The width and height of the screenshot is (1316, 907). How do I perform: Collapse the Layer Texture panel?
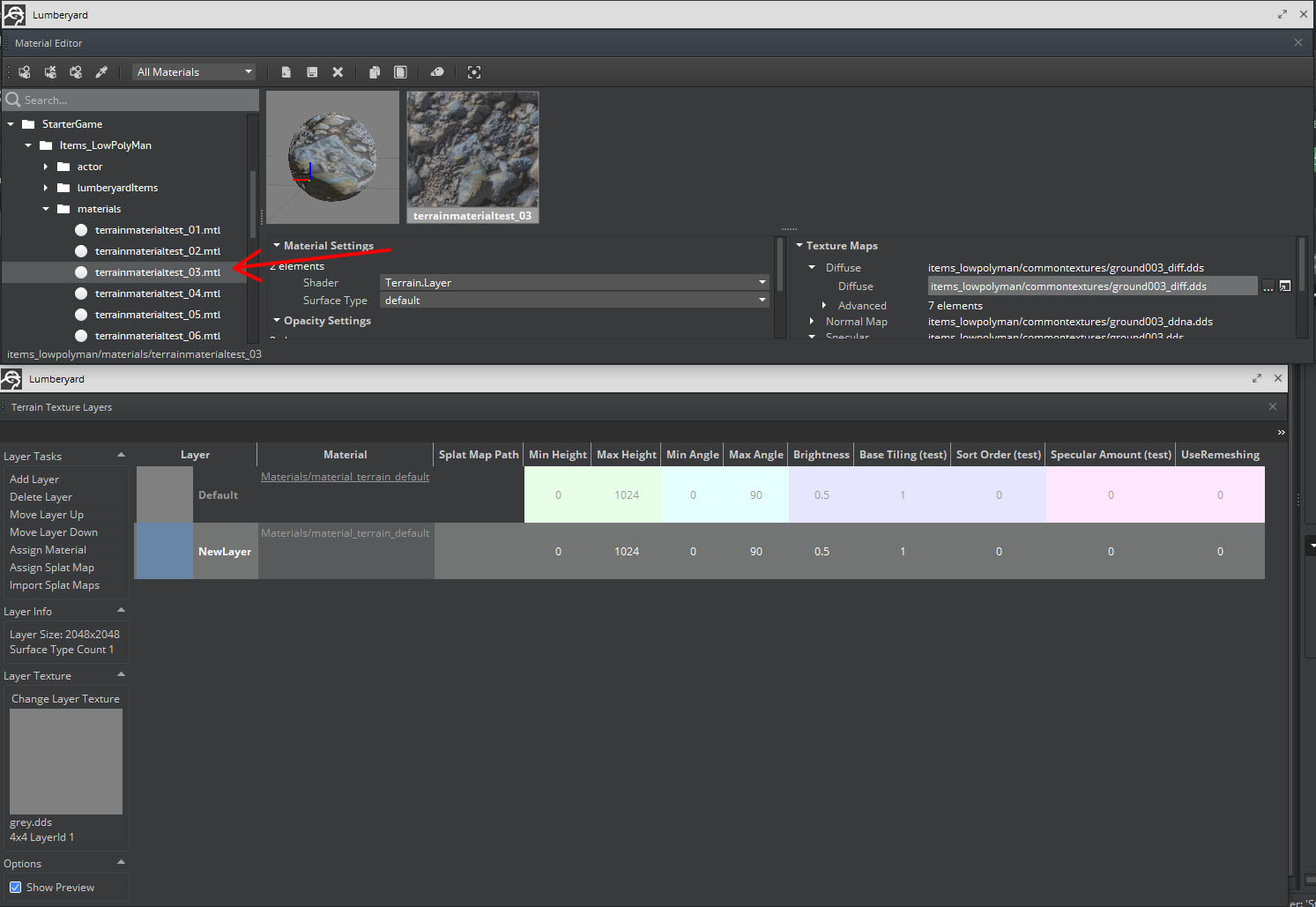click(x=121, y=675)
